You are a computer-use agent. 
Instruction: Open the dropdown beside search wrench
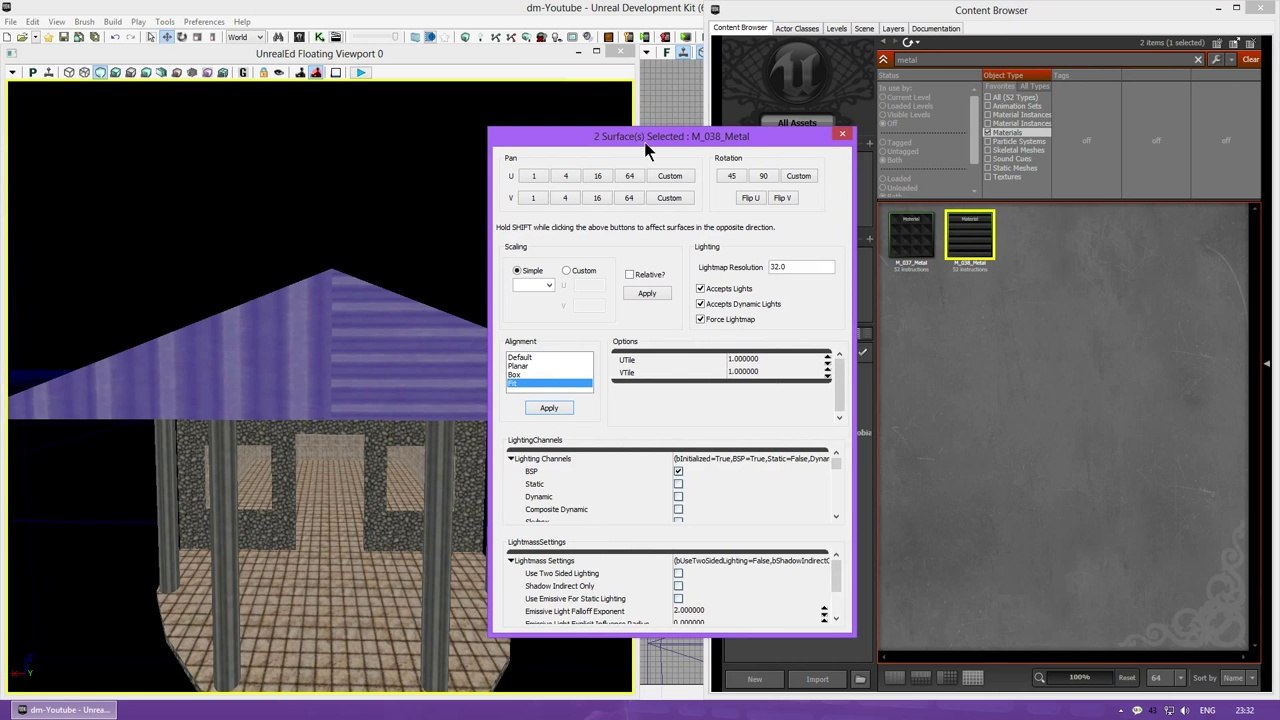1230,60
